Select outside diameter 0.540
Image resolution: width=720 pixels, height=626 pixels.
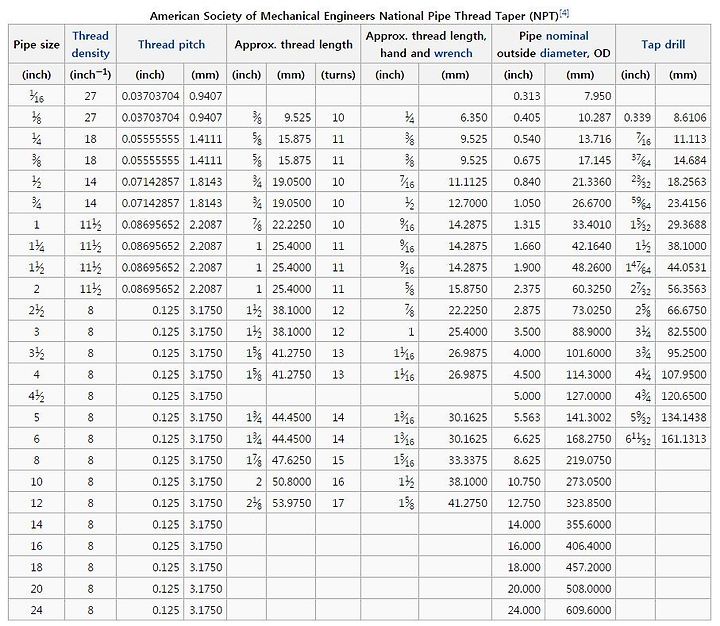coord(527,139)
